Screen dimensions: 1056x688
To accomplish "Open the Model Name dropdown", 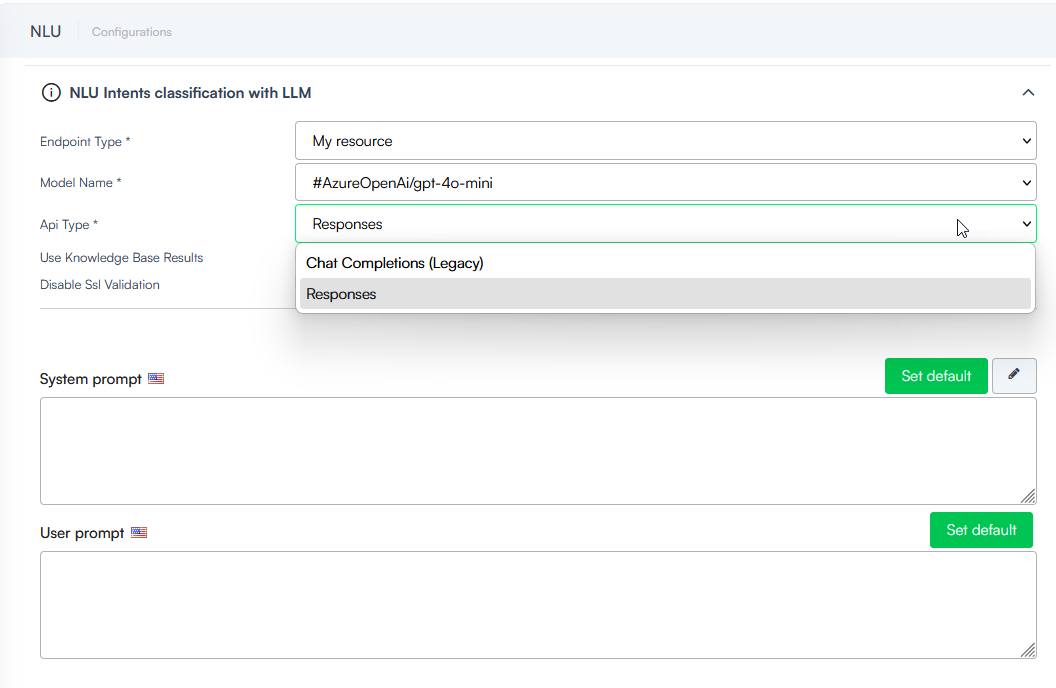I will [x=665, y=183].
